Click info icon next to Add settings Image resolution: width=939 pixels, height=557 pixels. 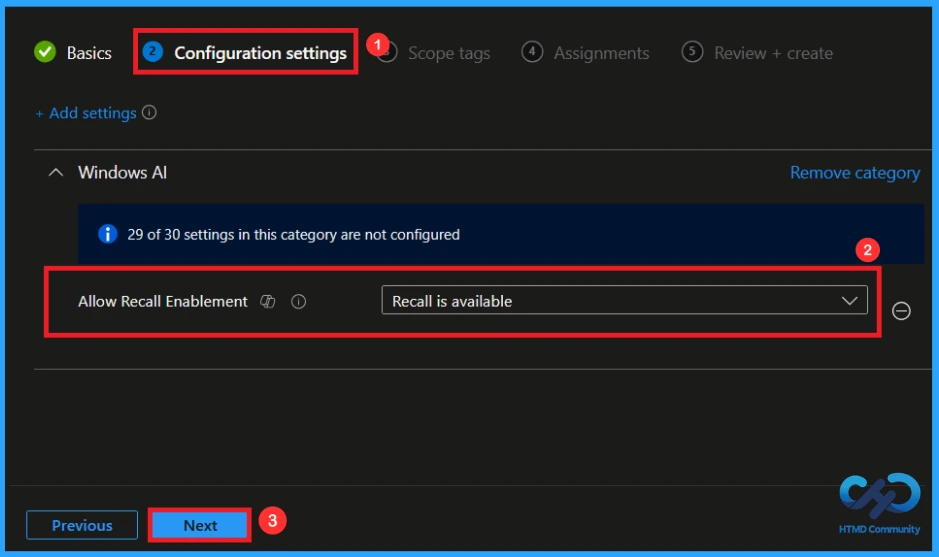click(149, 112)
